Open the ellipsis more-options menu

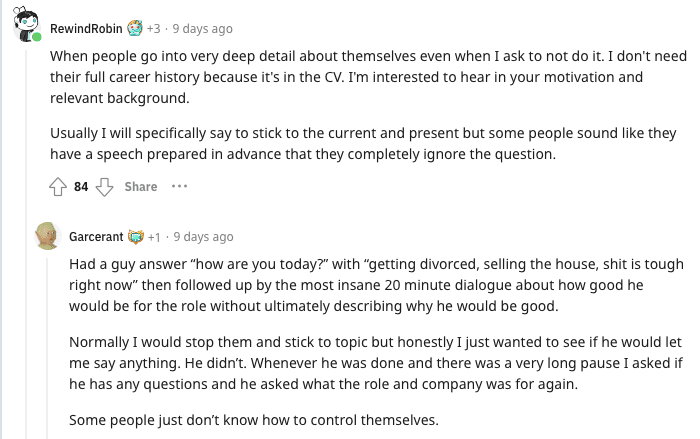tap(179, 187)
